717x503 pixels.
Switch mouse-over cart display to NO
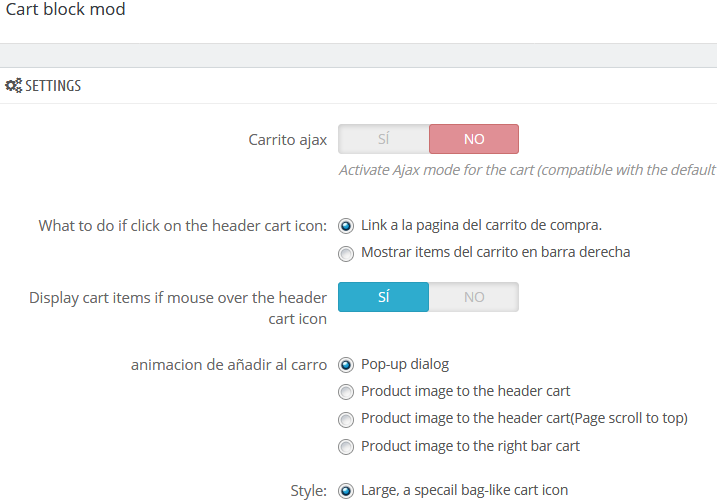(474, 297)
